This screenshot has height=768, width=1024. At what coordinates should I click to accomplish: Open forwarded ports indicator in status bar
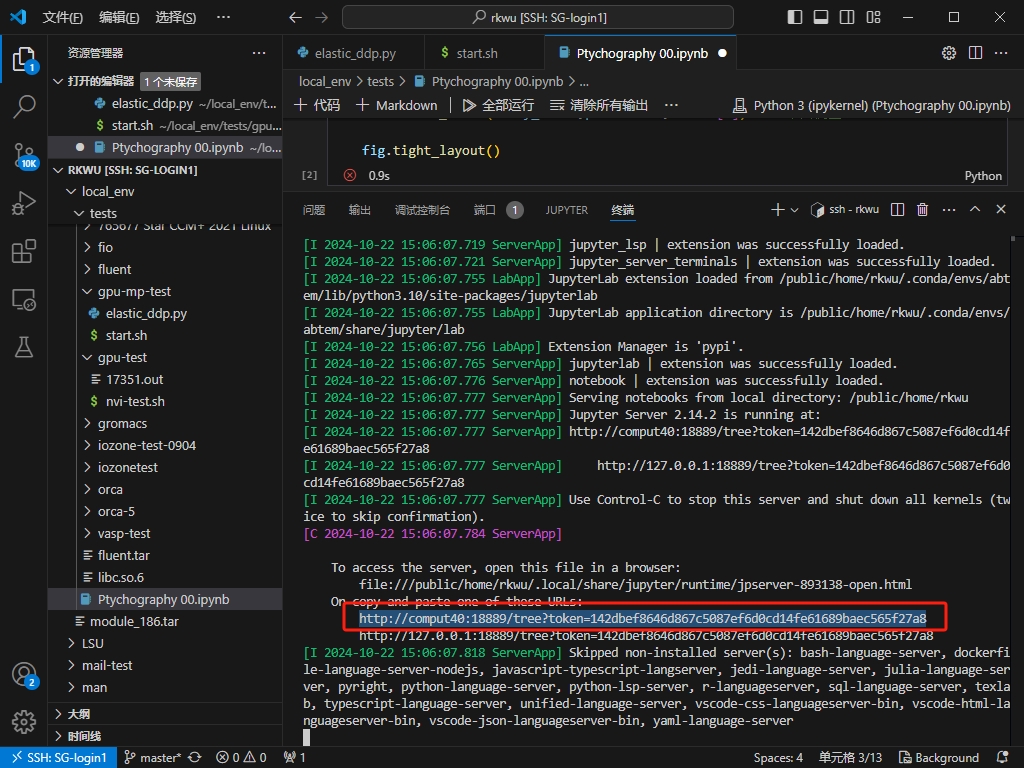[x=295, y=758]
